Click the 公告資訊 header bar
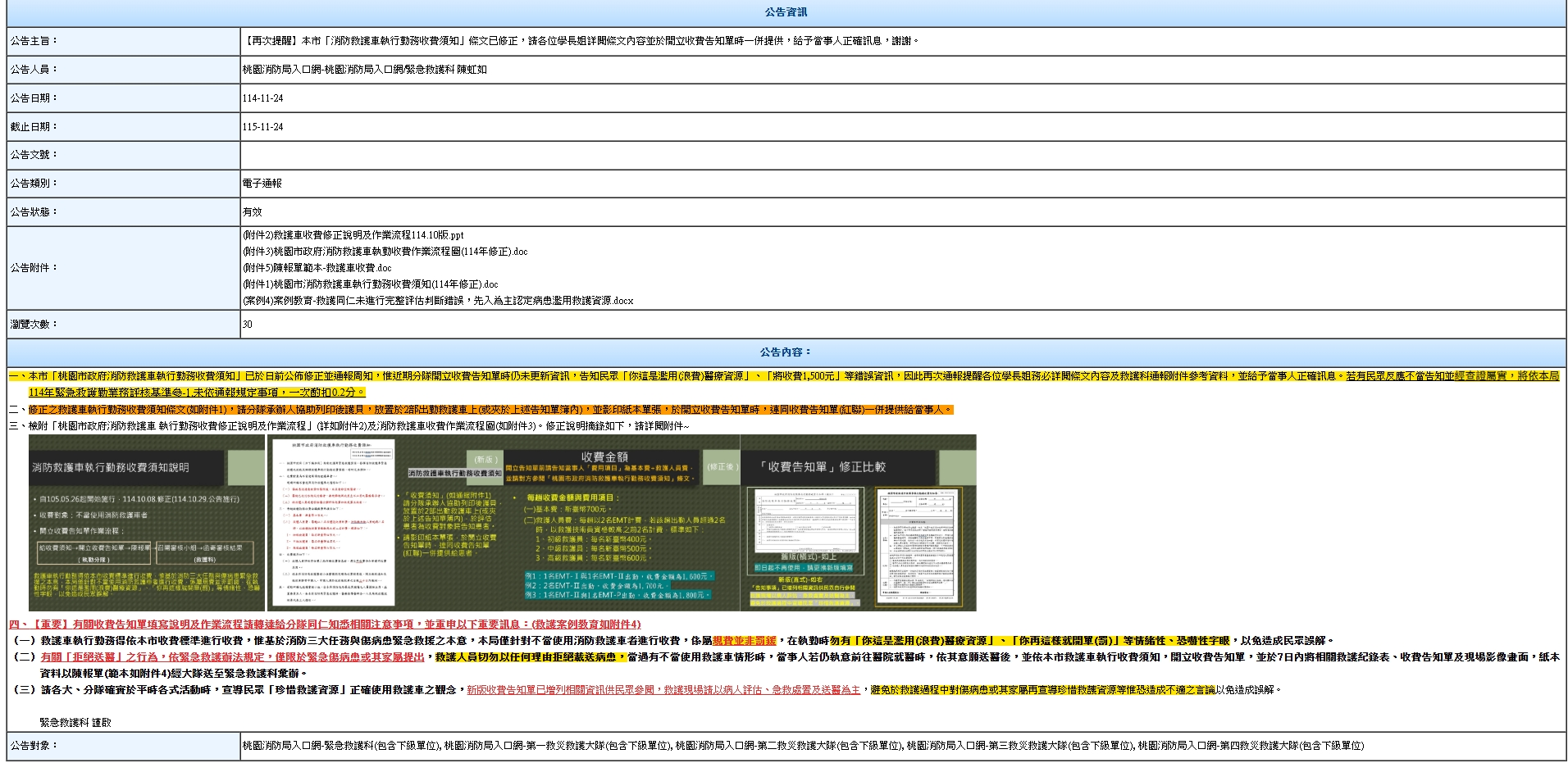 point(786,12)
